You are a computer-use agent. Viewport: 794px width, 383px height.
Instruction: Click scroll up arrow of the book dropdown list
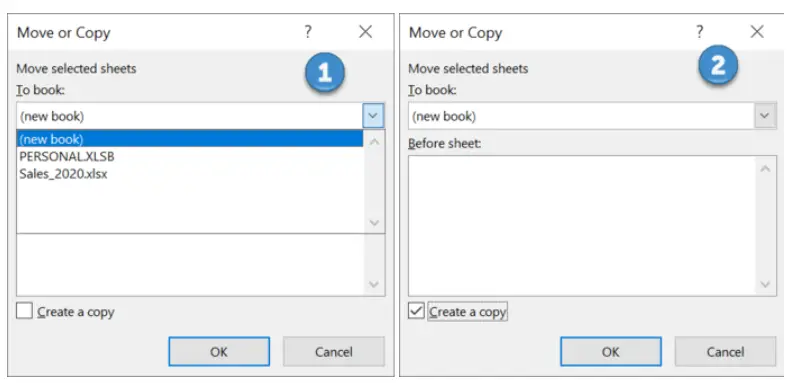click(x=374, y=142)
